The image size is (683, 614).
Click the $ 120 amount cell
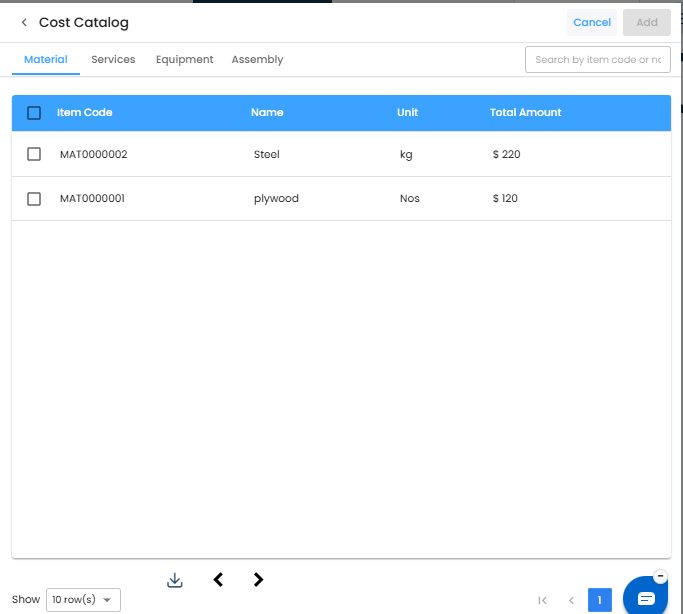(505, 199)
